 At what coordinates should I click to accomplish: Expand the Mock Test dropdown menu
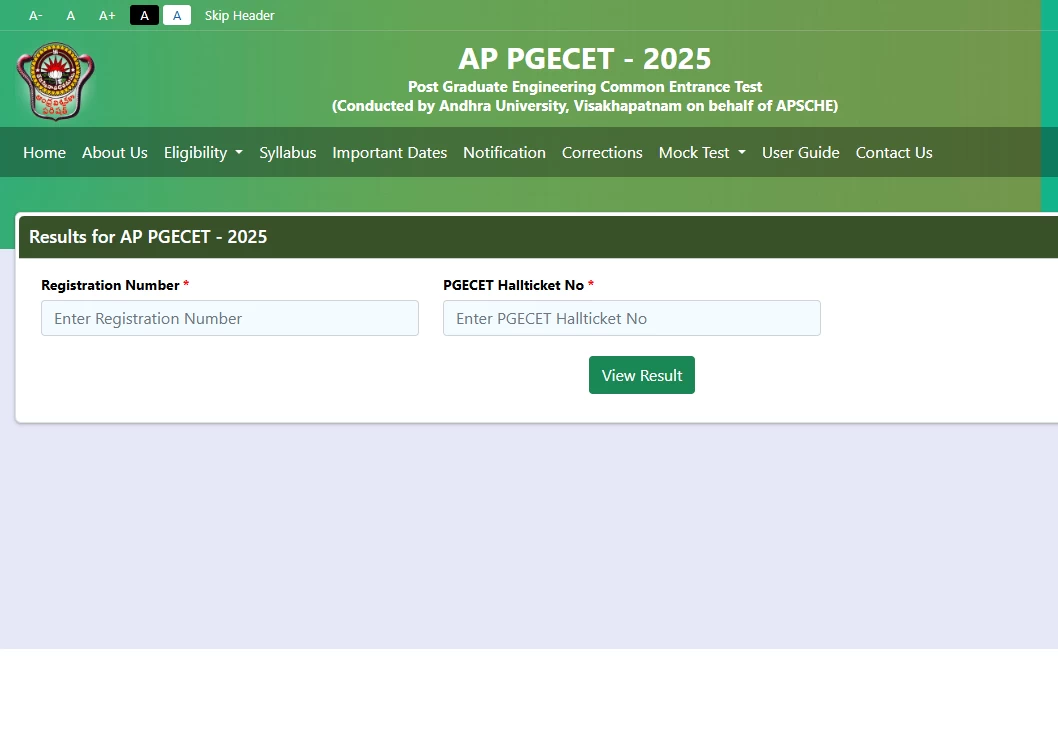[701, 152]
